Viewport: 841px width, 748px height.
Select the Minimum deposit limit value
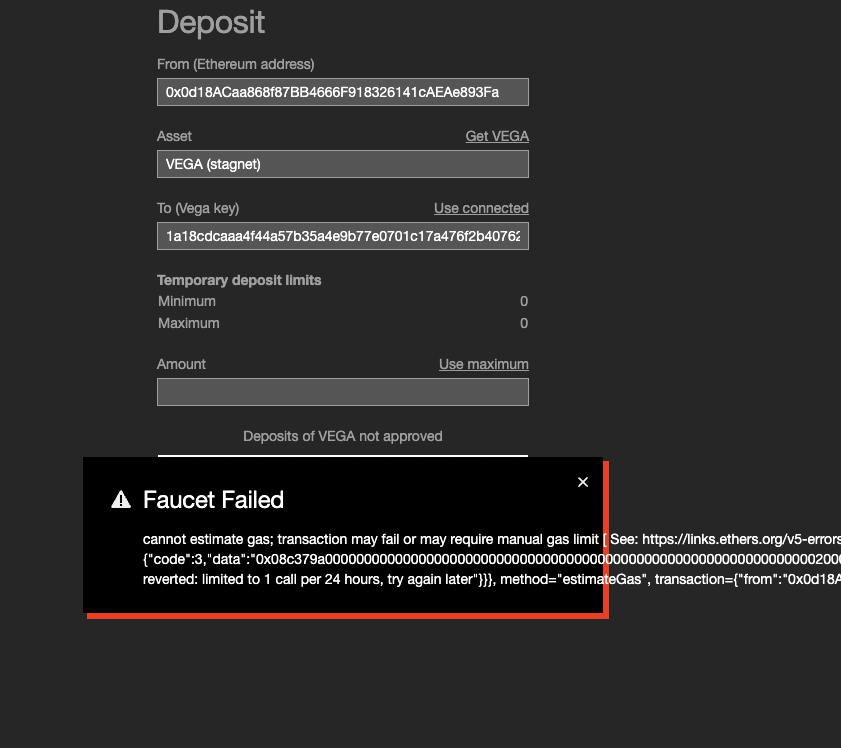point(523,301)
